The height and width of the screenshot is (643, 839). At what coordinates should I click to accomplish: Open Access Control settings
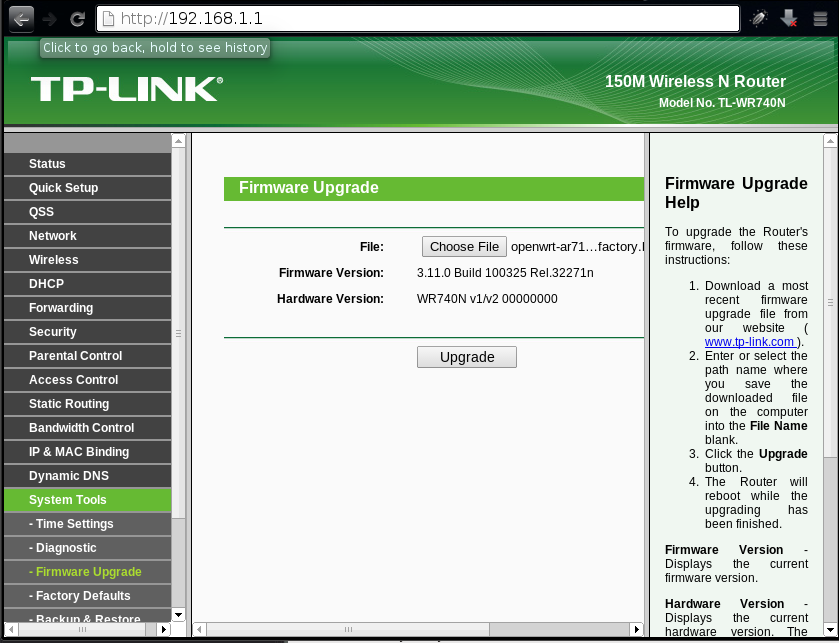(87, 380)
